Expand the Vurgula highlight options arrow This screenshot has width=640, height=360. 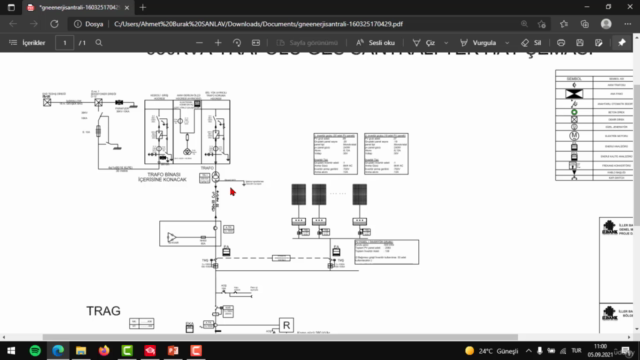(507, 43)
